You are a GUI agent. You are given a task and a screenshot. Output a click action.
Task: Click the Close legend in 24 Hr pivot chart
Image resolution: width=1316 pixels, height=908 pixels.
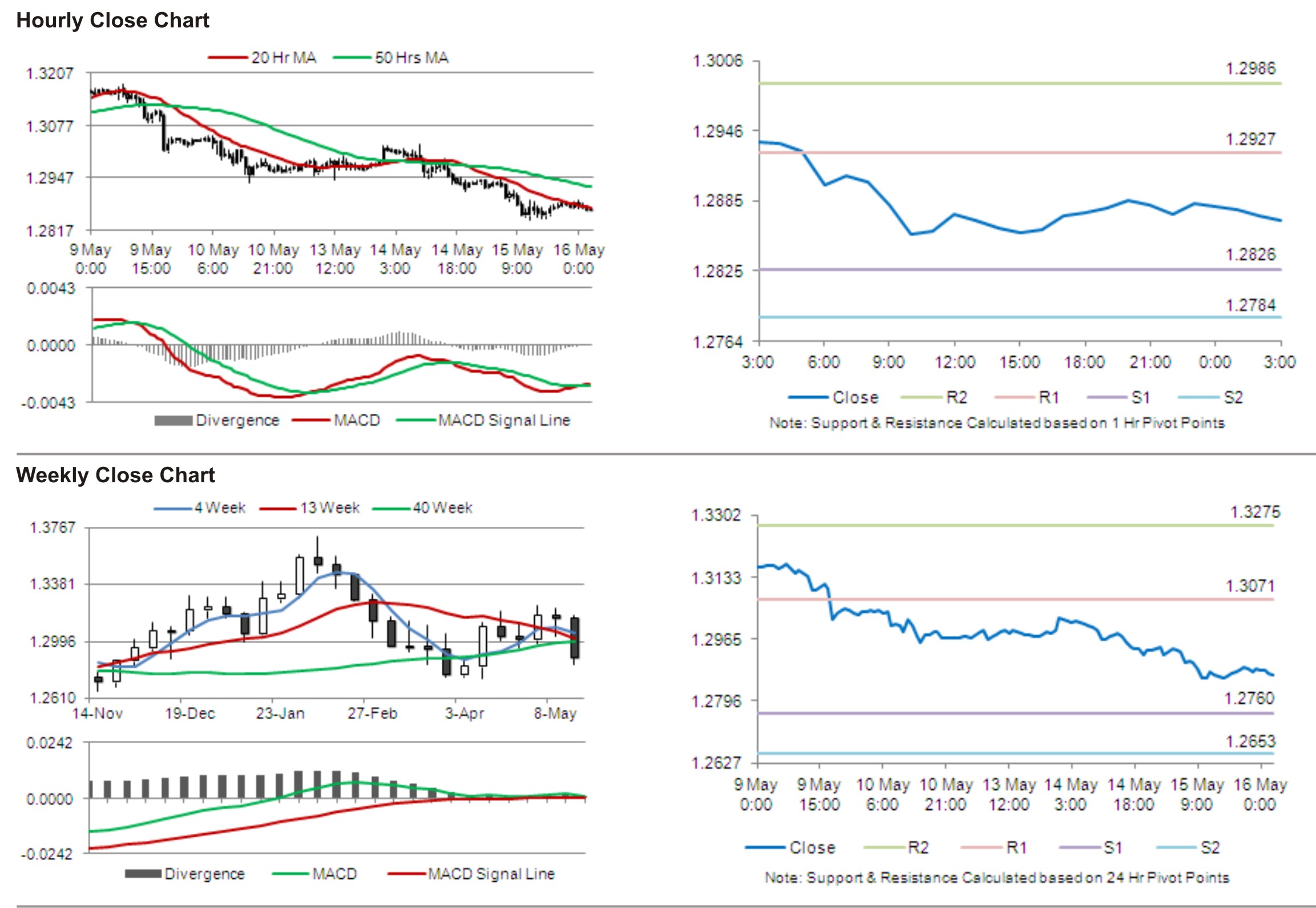(790, 848)
